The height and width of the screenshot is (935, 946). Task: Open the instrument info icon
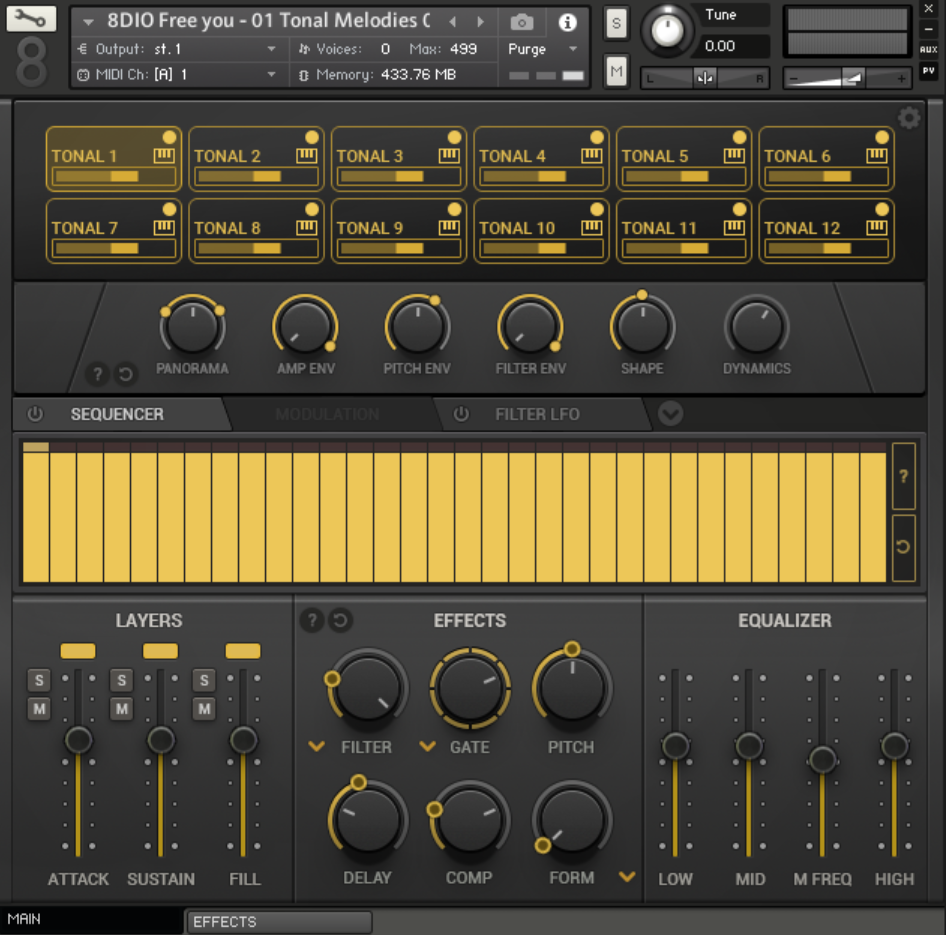tap(567, 22)
